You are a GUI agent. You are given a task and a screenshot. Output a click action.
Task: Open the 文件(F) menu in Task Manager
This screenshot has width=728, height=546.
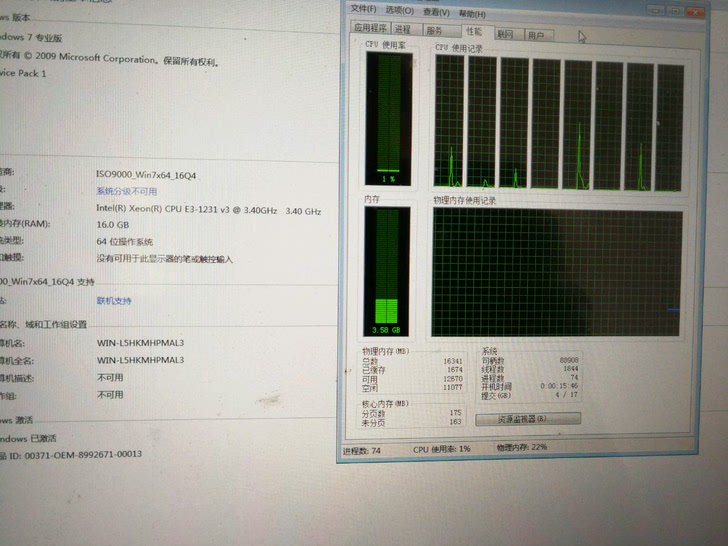tap(363, 9)
